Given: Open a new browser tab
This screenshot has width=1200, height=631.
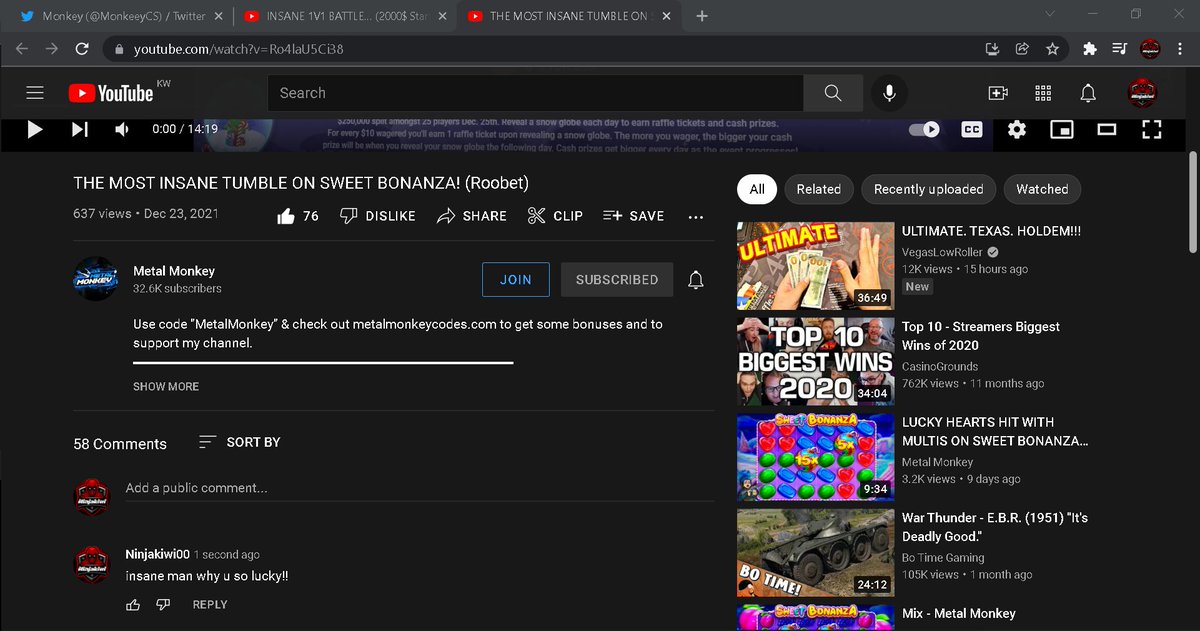Looking at the screenshot, I should click(x=702, y=16).
